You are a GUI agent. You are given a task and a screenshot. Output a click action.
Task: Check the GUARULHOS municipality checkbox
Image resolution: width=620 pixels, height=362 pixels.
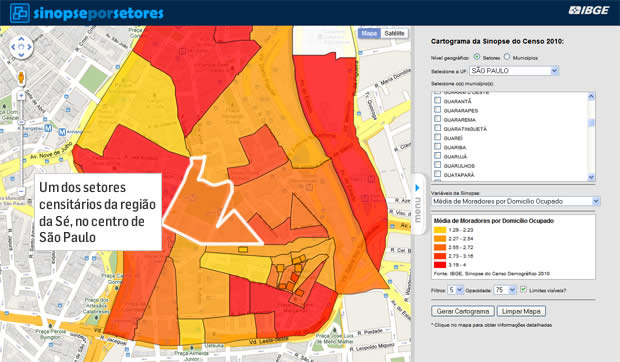437,165
